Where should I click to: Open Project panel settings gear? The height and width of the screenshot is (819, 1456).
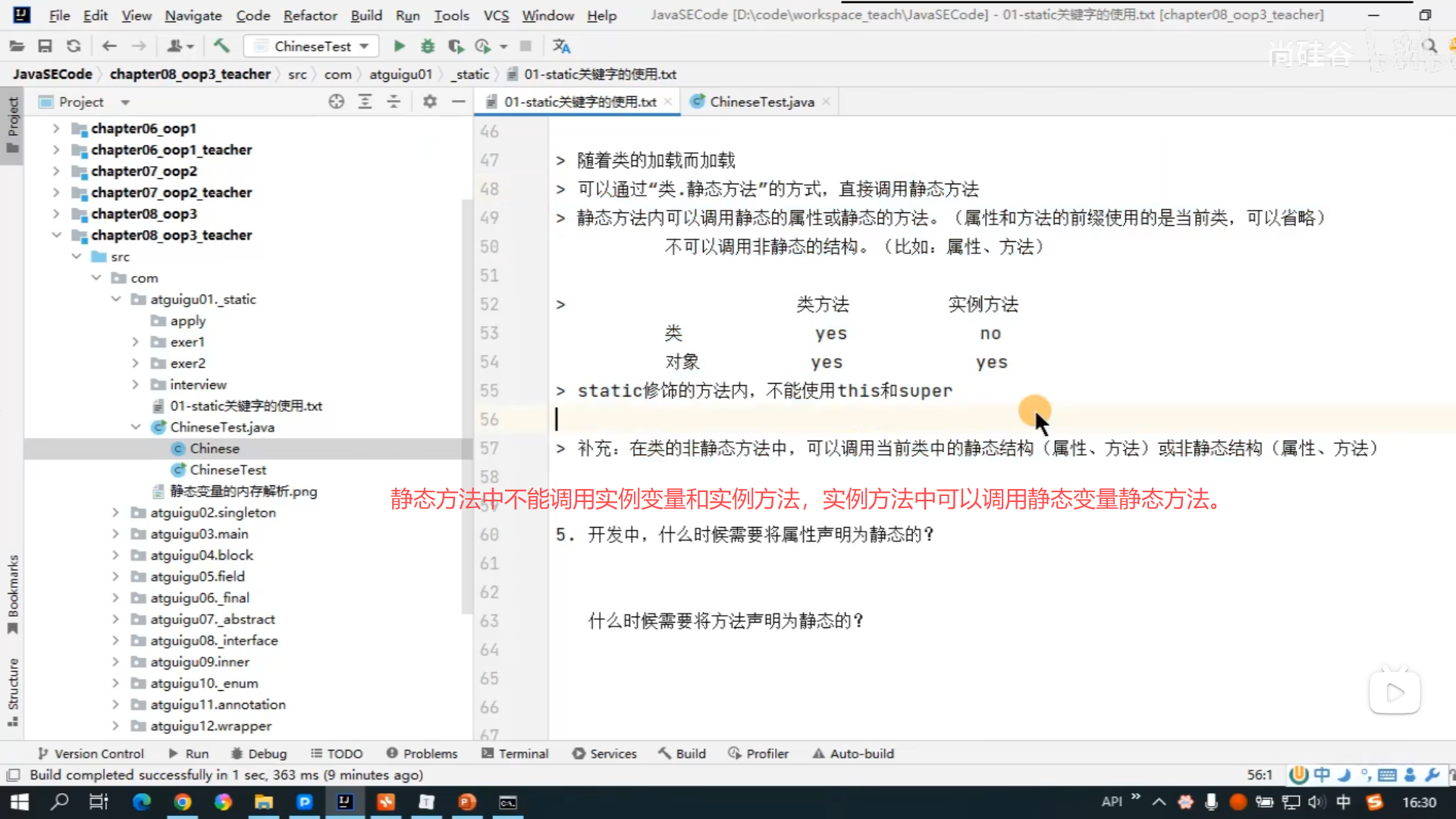coord(430,102)
